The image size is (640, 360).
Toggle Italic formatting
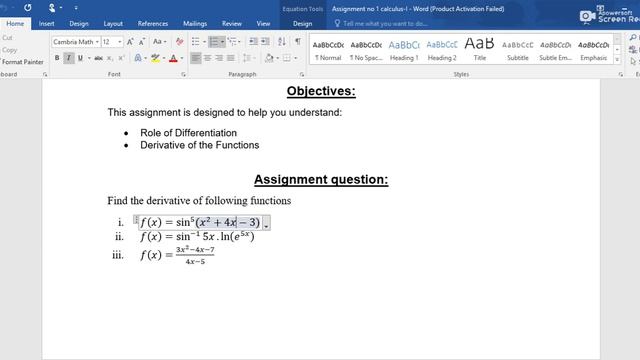69,58
